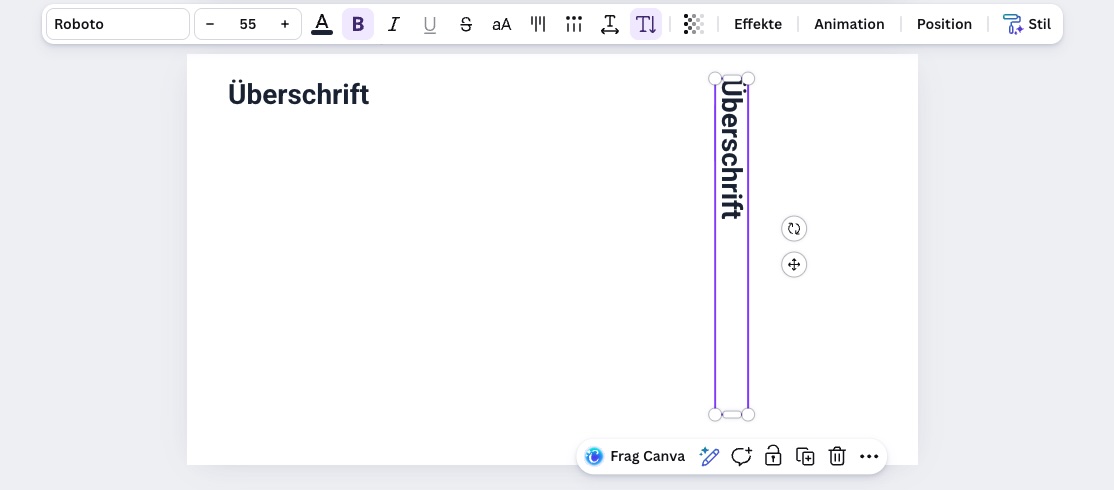Open the bullet list options
1114x490 pixels.
pos(574,24)
